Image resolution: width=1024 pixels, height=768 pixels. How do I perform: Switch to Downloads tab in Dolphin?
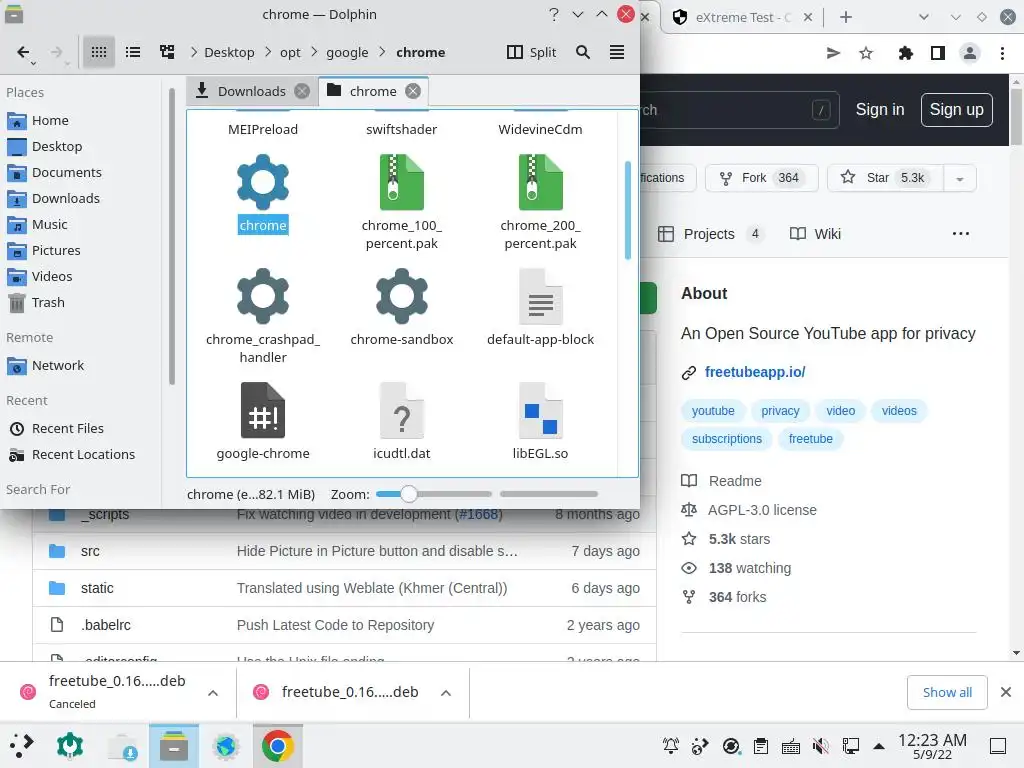point(251,91)
